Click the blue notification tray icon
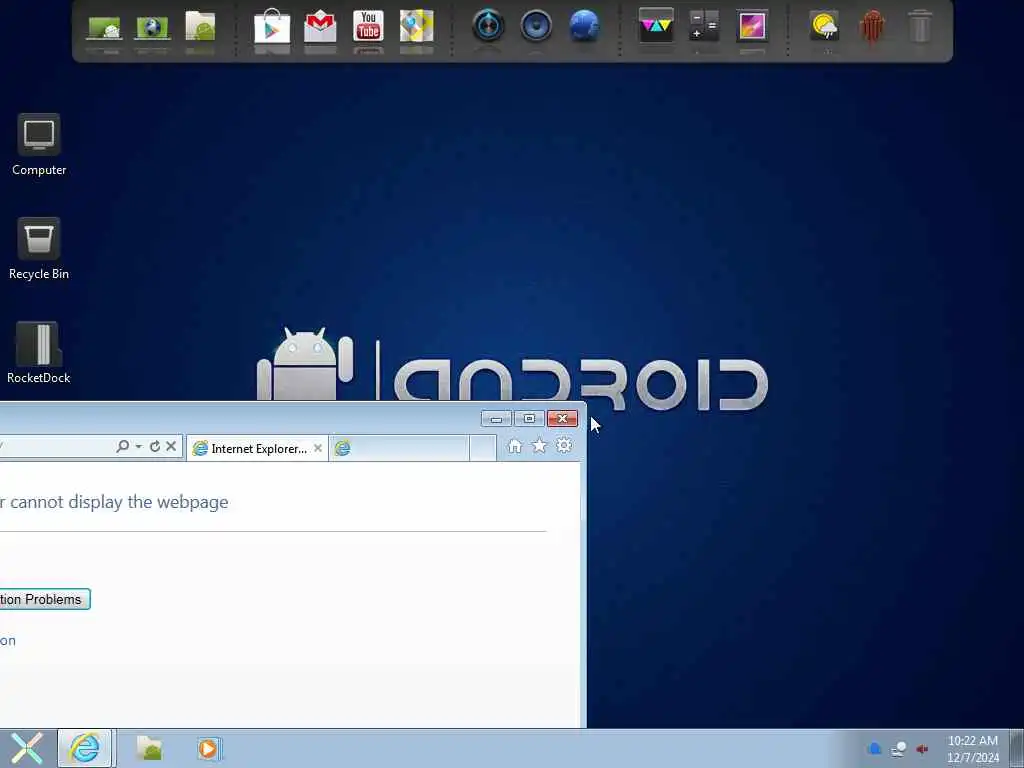Viewport: 1024px width, 768px height. (x=874, y=749)
